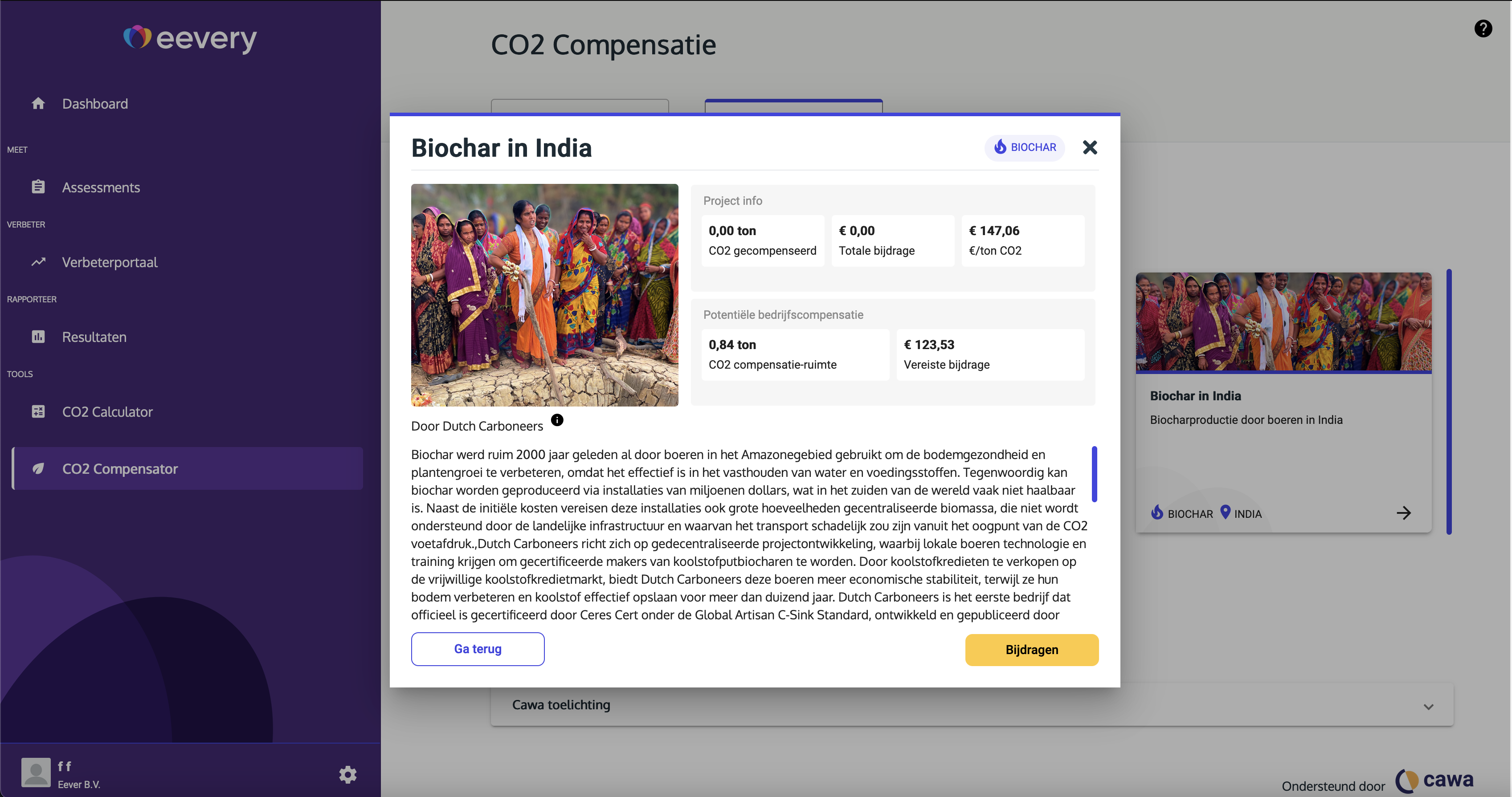Open the Verbeterportaal menu item
Viewport: 1512px width, 797px height.
(110, 262)
